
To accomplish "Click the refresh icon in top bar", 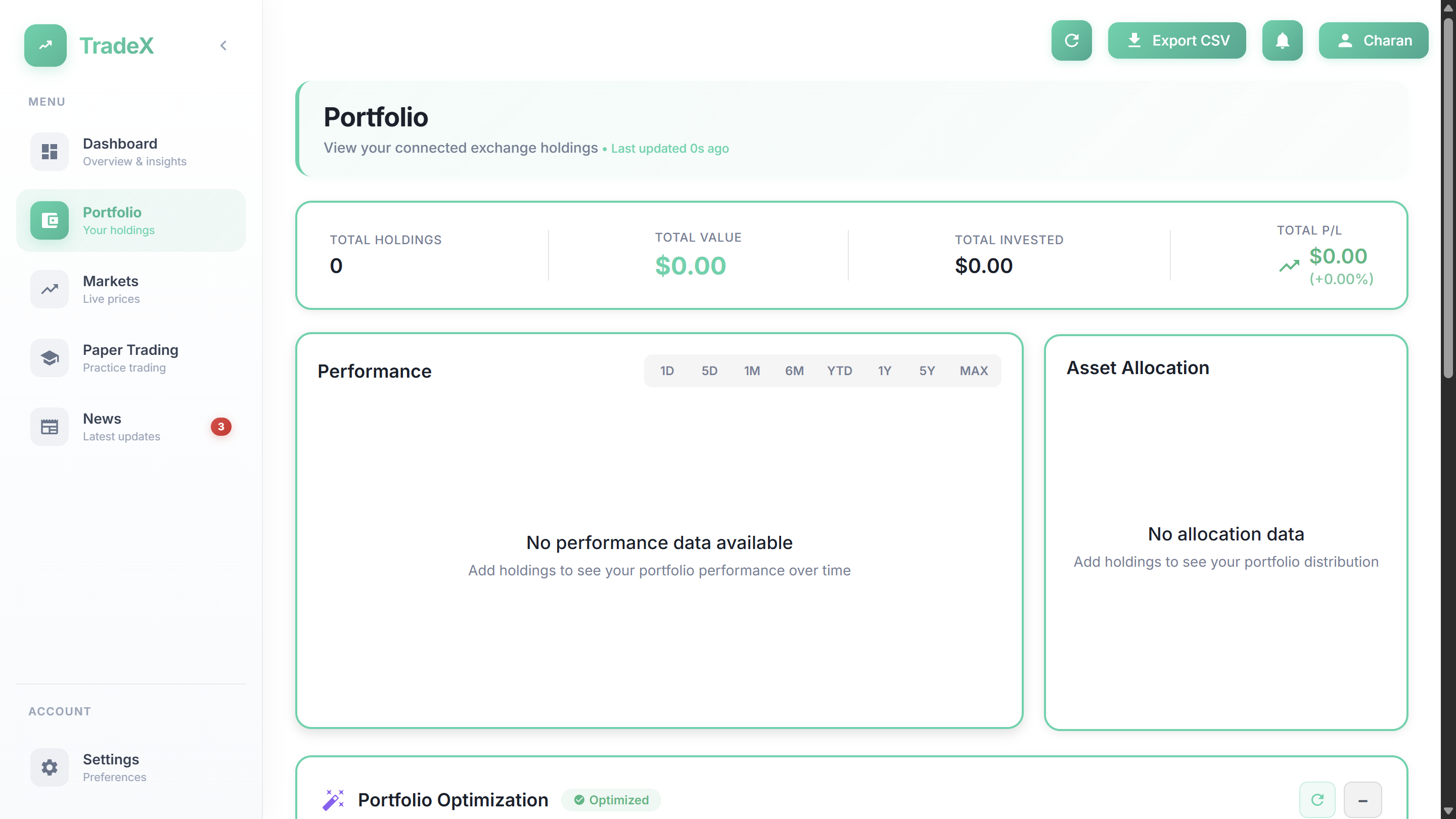I will (1071, 40).
